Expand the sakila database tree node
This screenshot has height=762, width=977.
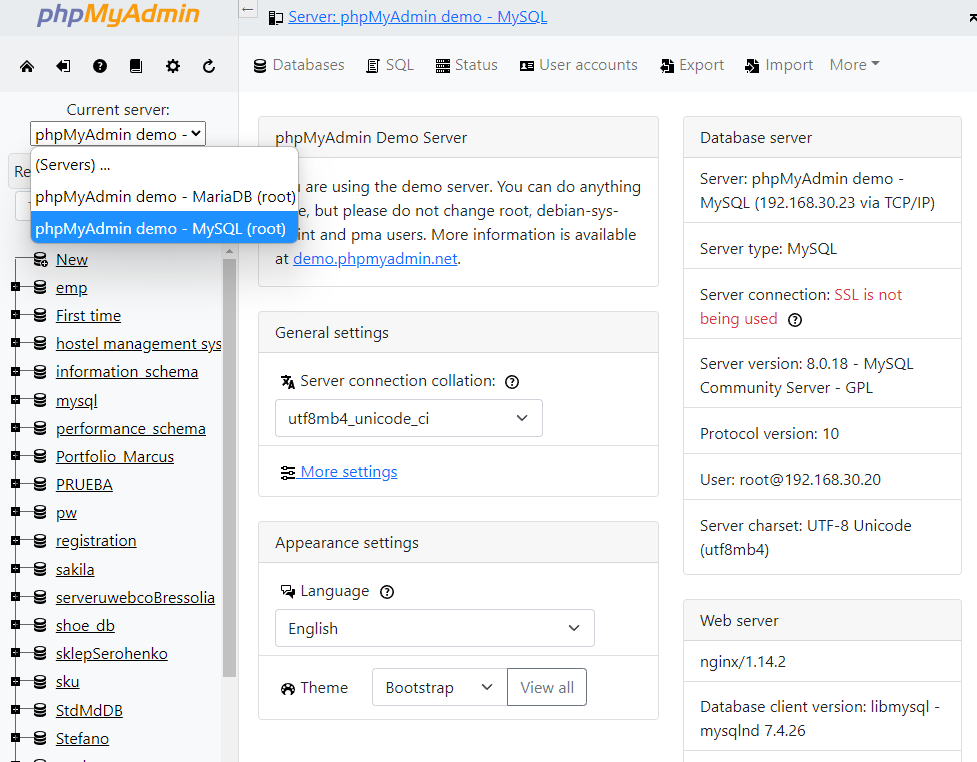16,569
